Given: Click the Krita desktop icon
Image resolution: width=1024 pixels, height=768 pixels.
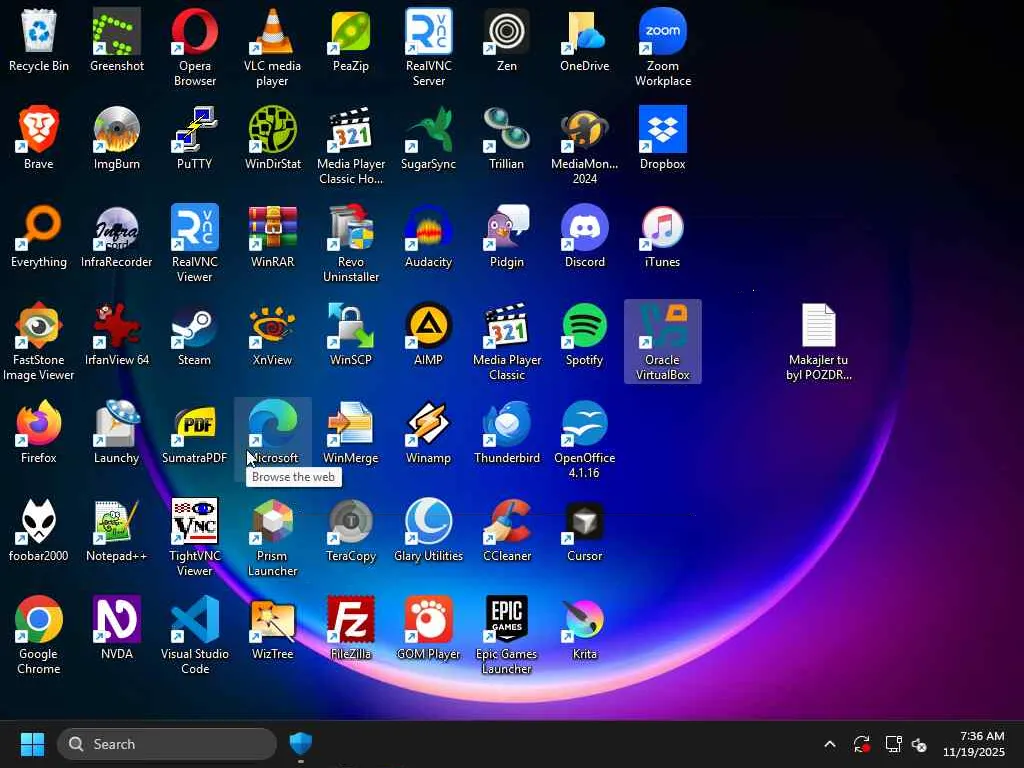Looking at the screenshot, I should [x=584, y=622].
